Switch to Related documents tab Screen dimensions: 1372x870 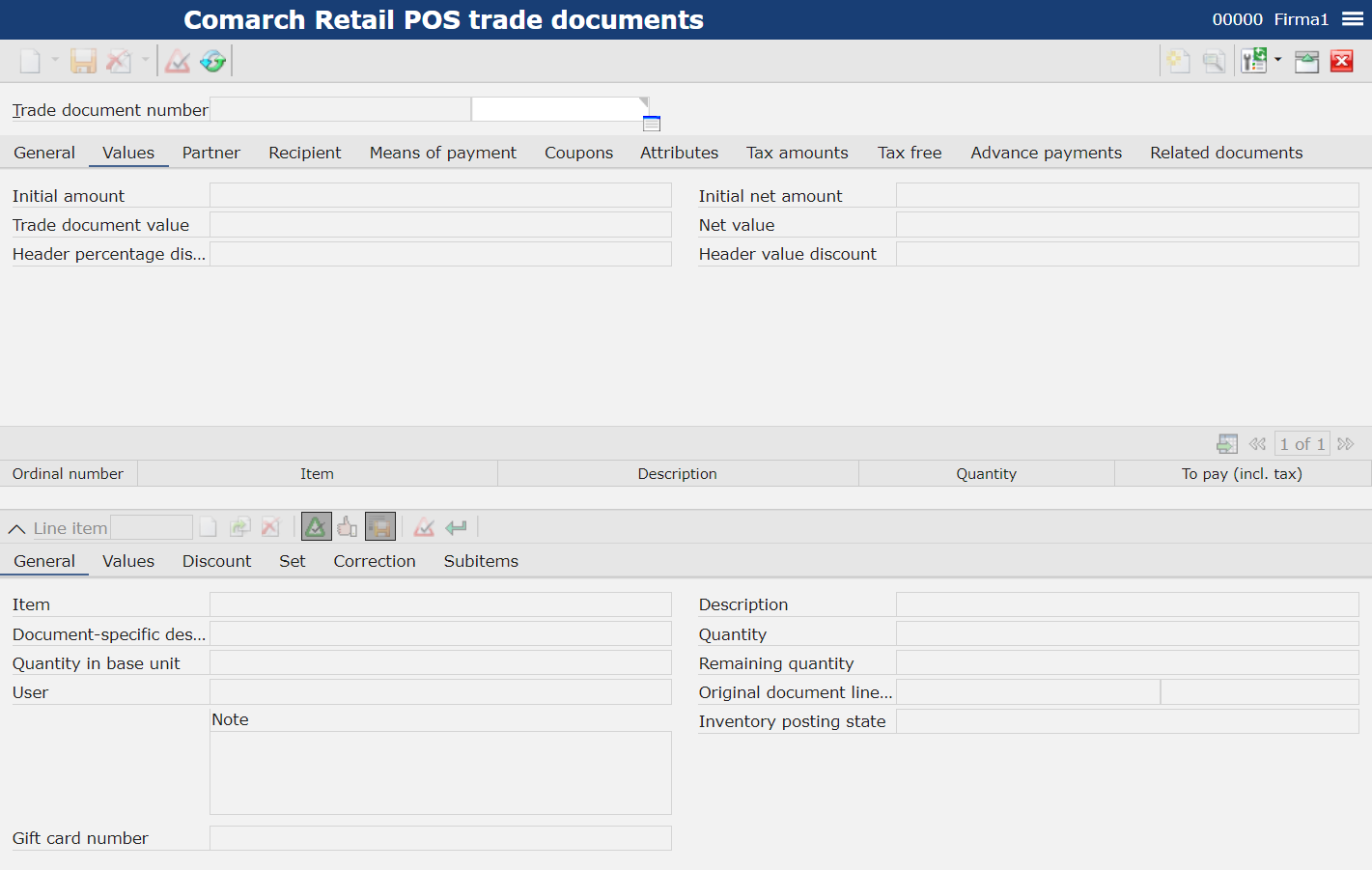pyautogui.click(x=1226, y=153)
